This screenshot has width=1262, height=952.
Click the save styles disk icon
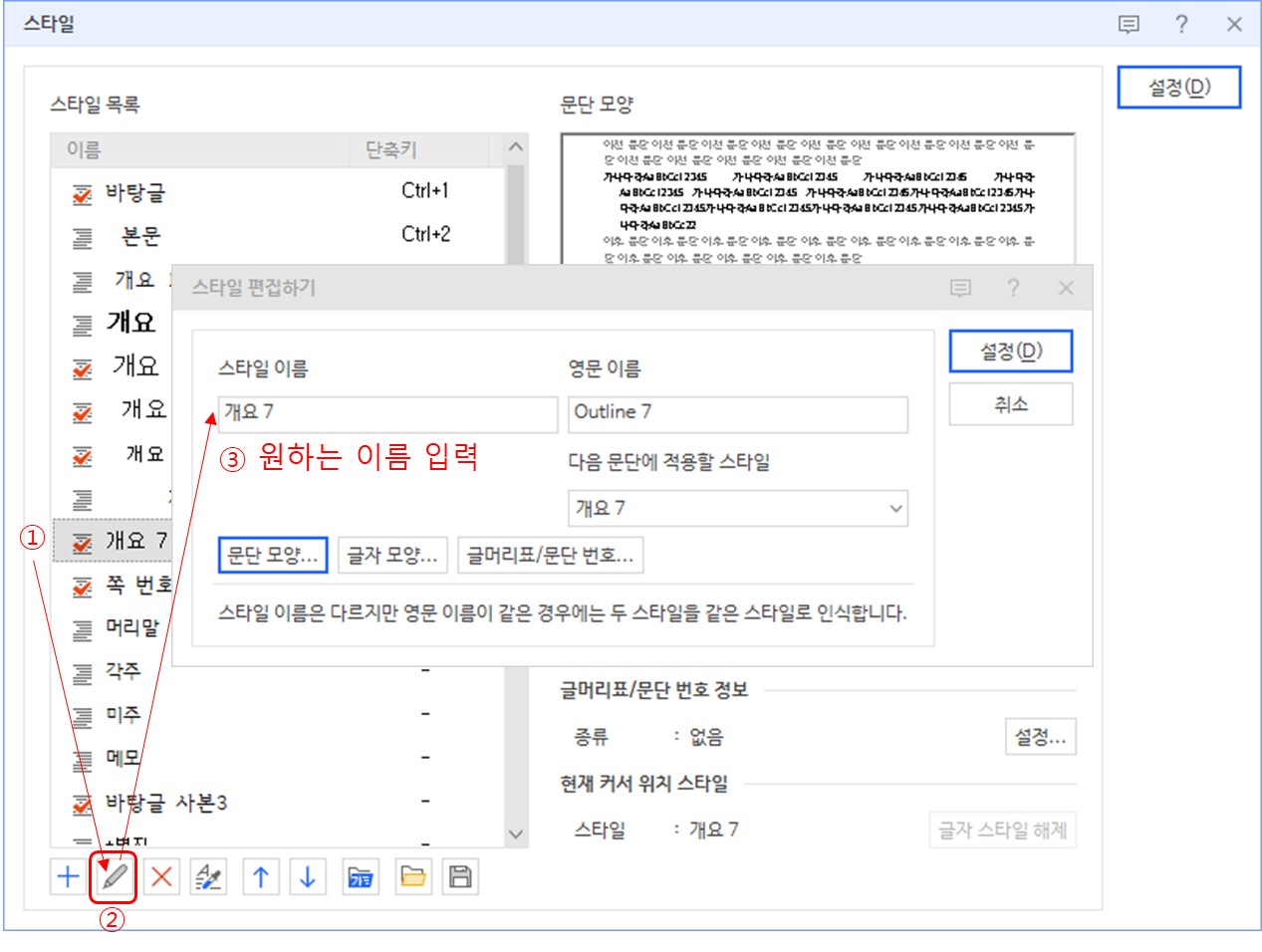pyautogui.click(x=459, y=876)
